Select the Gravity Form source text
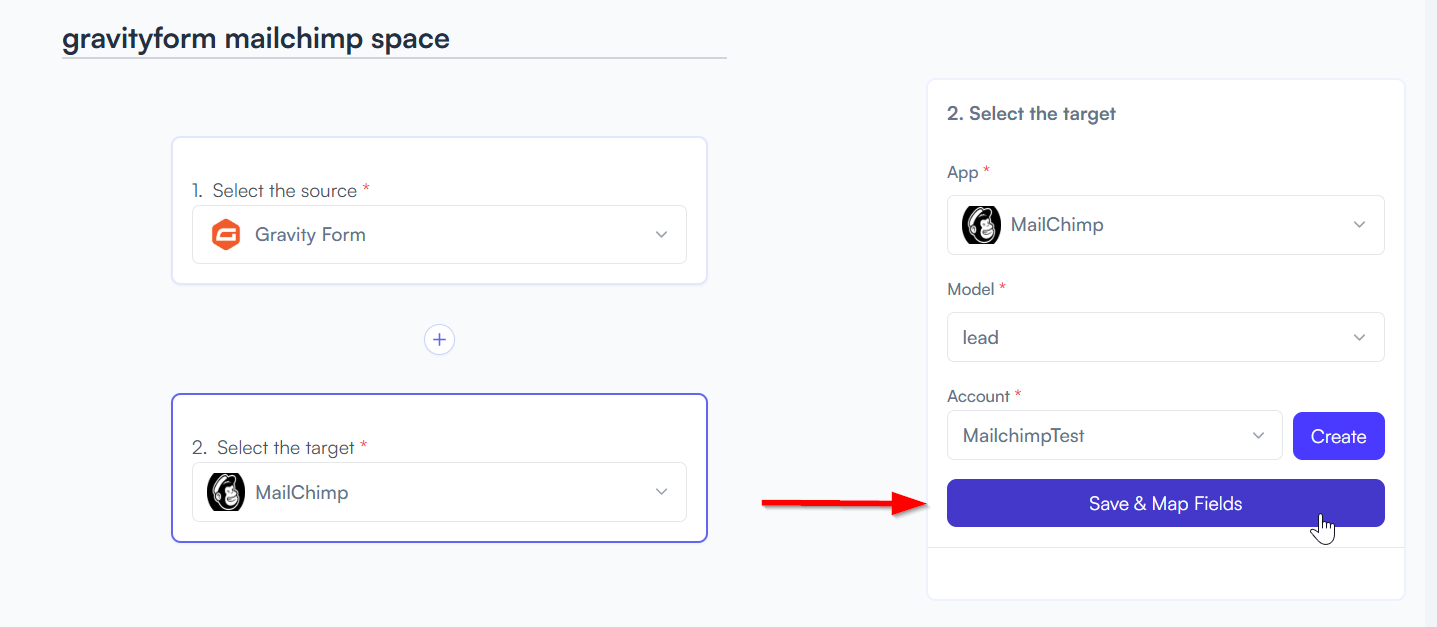 [x=310, y=235]
